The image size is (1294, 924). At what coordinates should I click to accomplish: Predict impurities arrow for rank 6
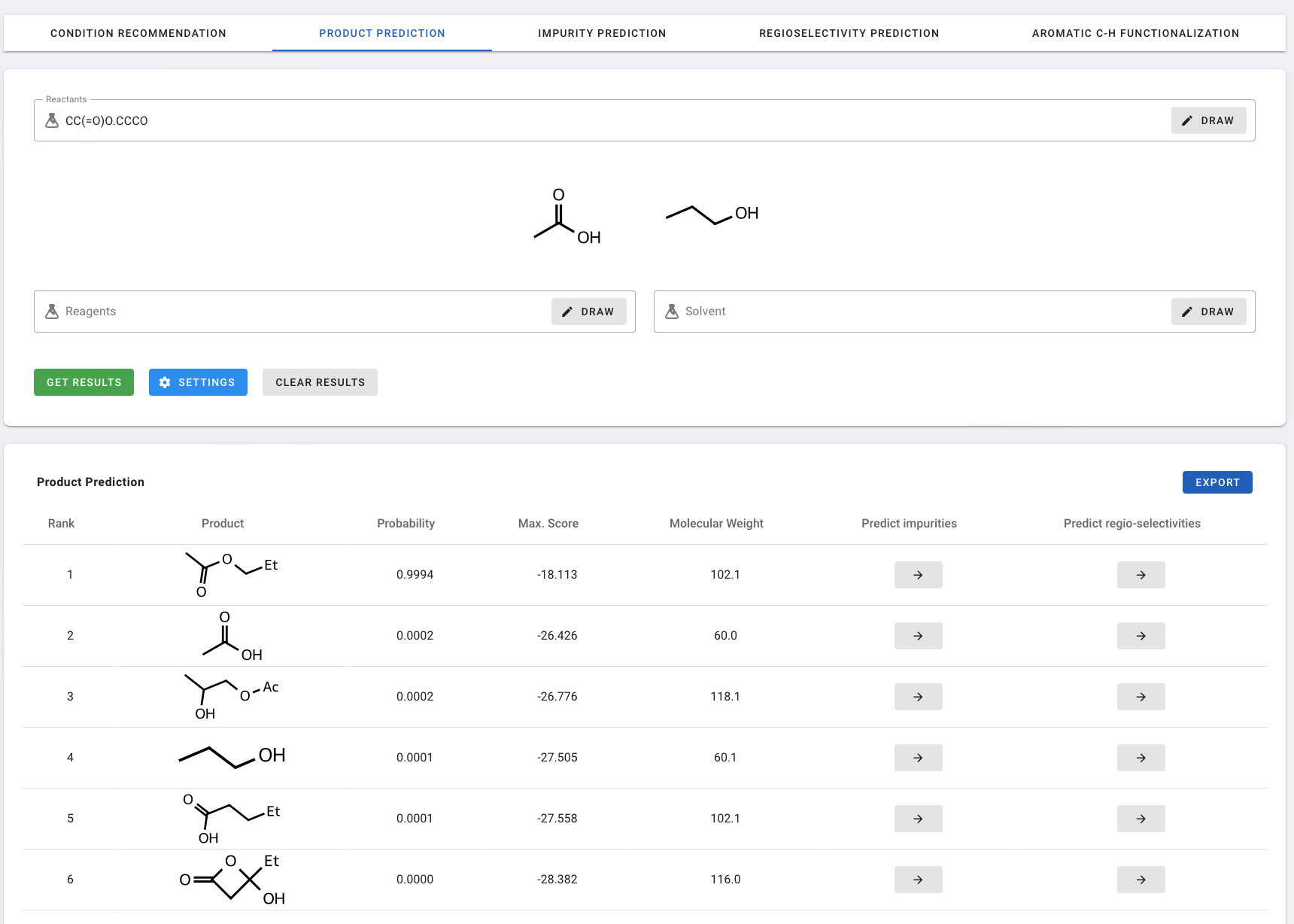[x=918, y=880]
